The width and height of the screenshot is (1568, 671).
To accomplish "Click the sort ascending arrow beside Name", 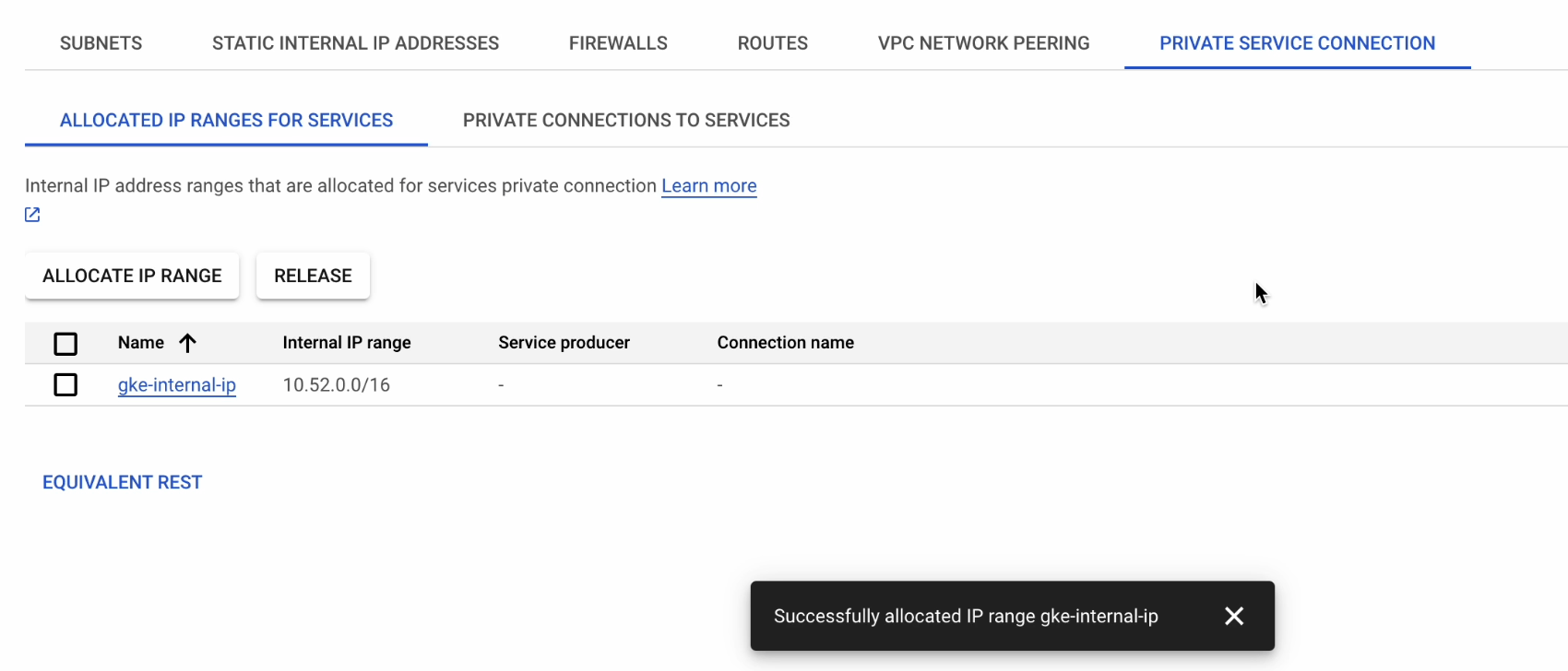I will click(x=187, y=343).
